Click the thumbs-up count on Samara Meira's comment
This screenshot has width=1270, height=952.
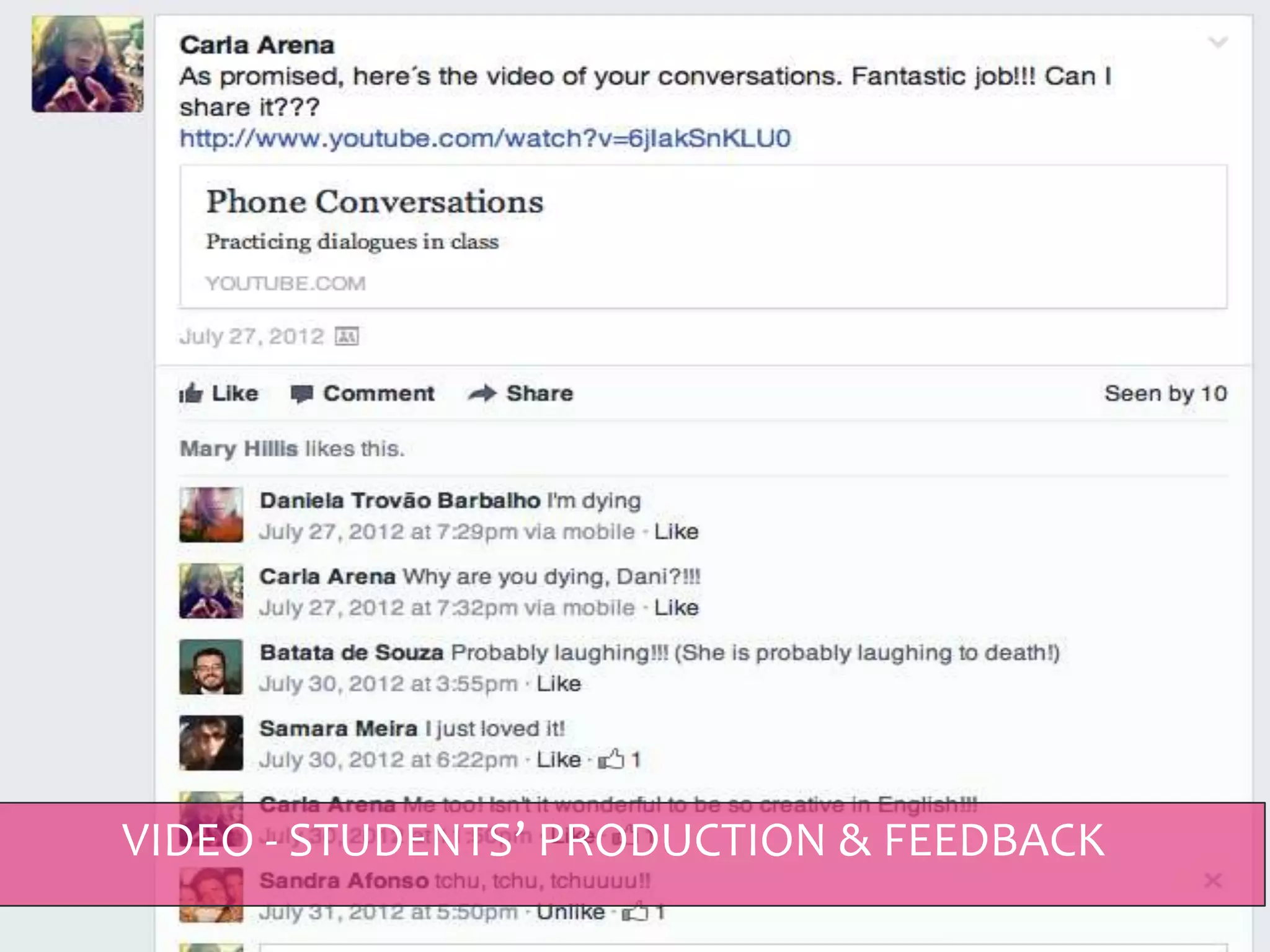point(619,759)
